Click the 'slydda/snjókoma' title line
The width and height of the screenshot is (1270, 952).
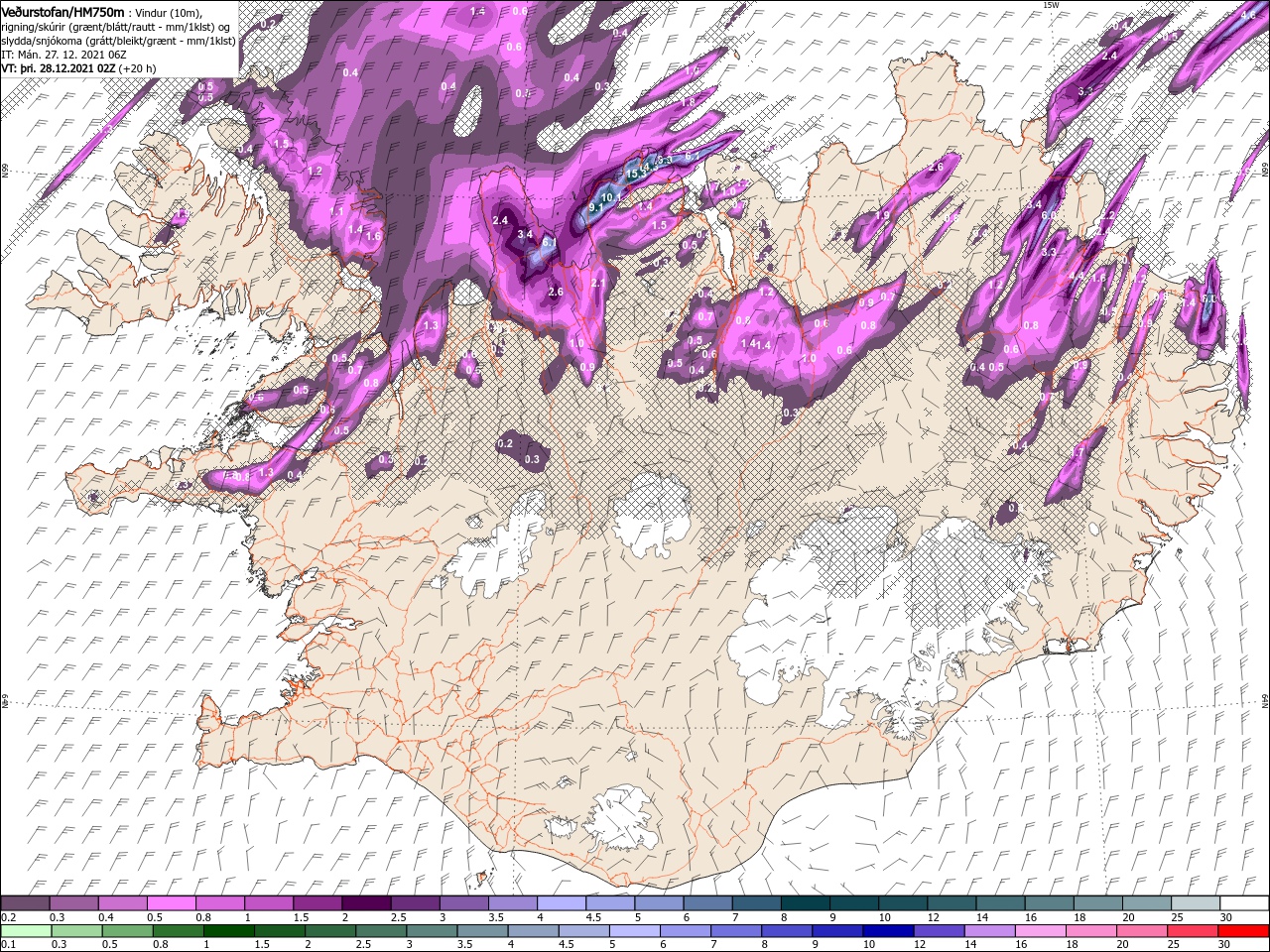tap(117, 40)
